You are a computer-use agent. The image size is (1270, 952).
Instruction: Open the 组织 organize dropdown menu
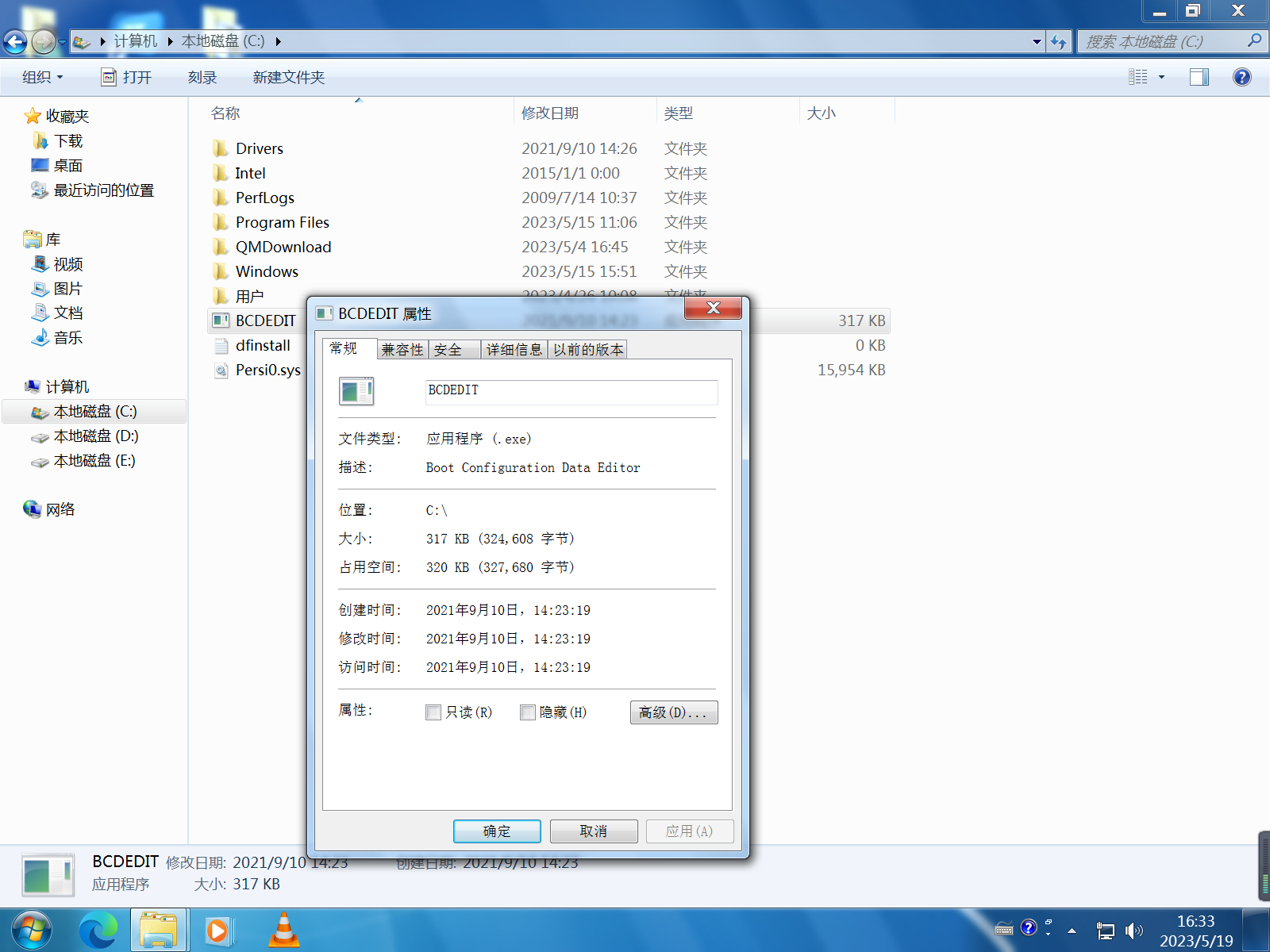42,77
